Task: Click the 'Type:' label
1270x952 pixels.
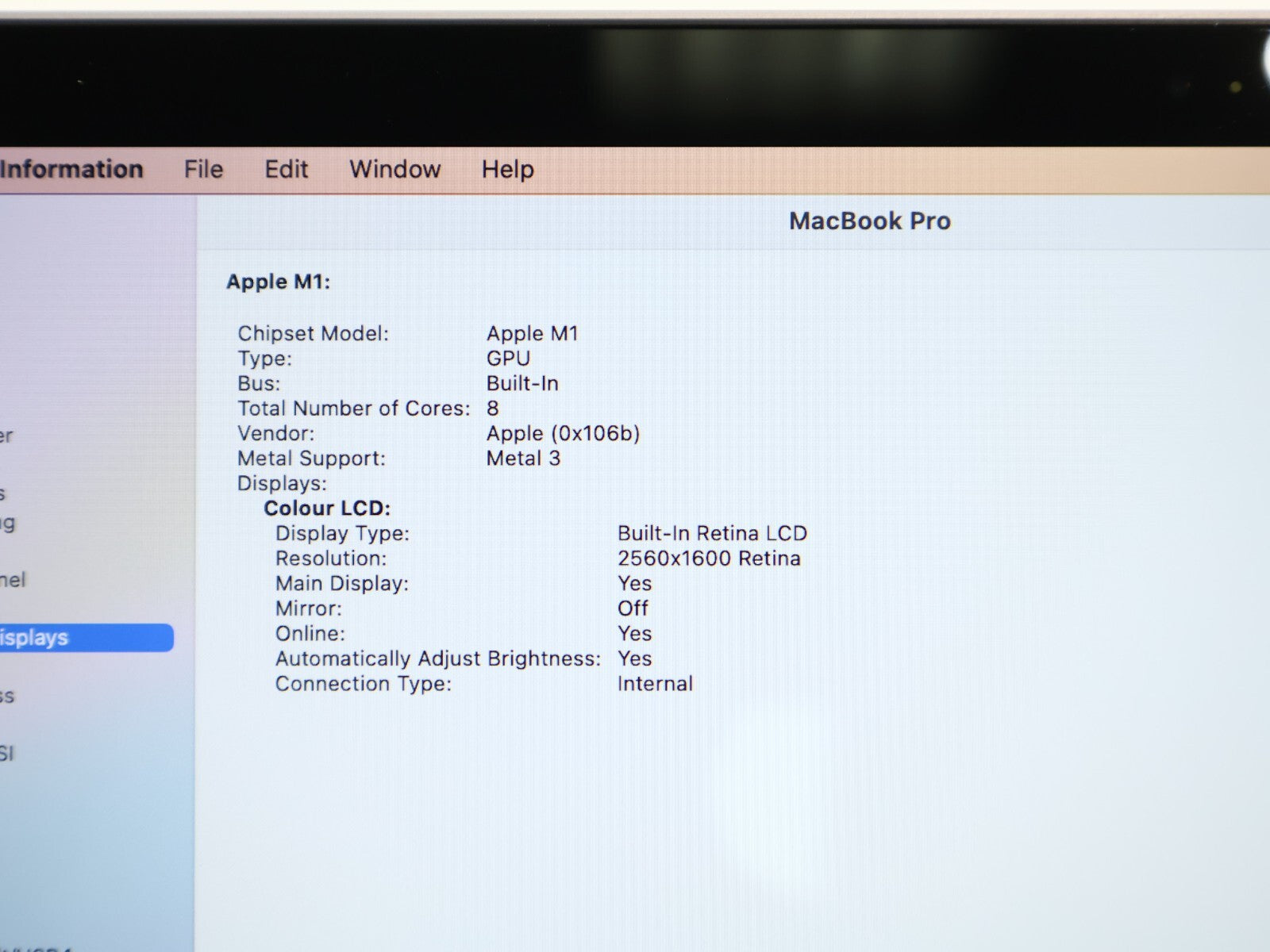Action: point(264,359)
